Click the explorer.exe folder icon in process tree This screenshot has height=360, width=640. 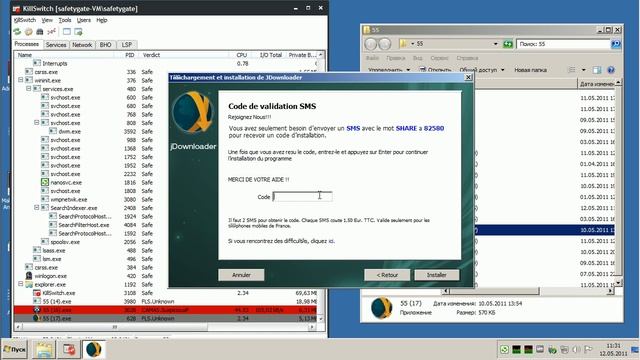pyautogui.click(x=29, y=284)
